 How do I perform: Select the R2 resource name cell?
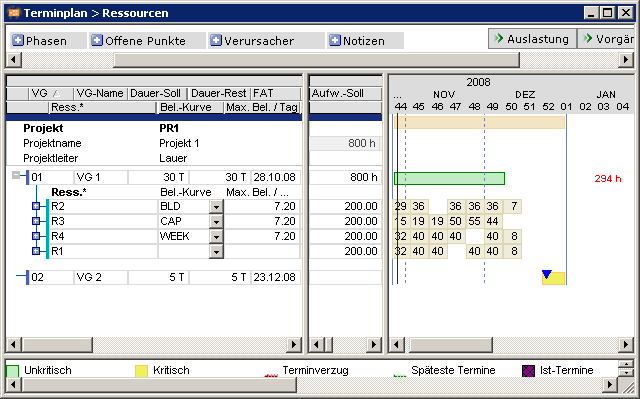103,206
